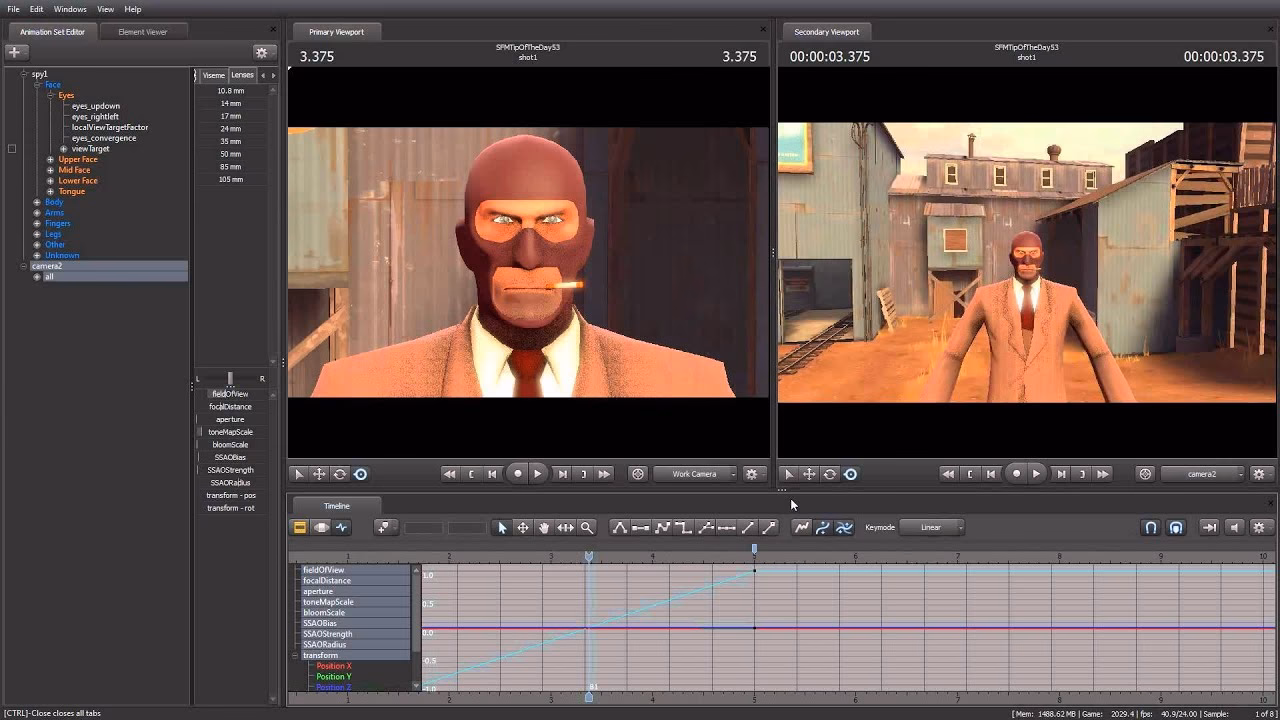Image resolution: width=1280 pixels, height=720 pixels.
Task: Open the Help menu
Action: pos(133,9)
